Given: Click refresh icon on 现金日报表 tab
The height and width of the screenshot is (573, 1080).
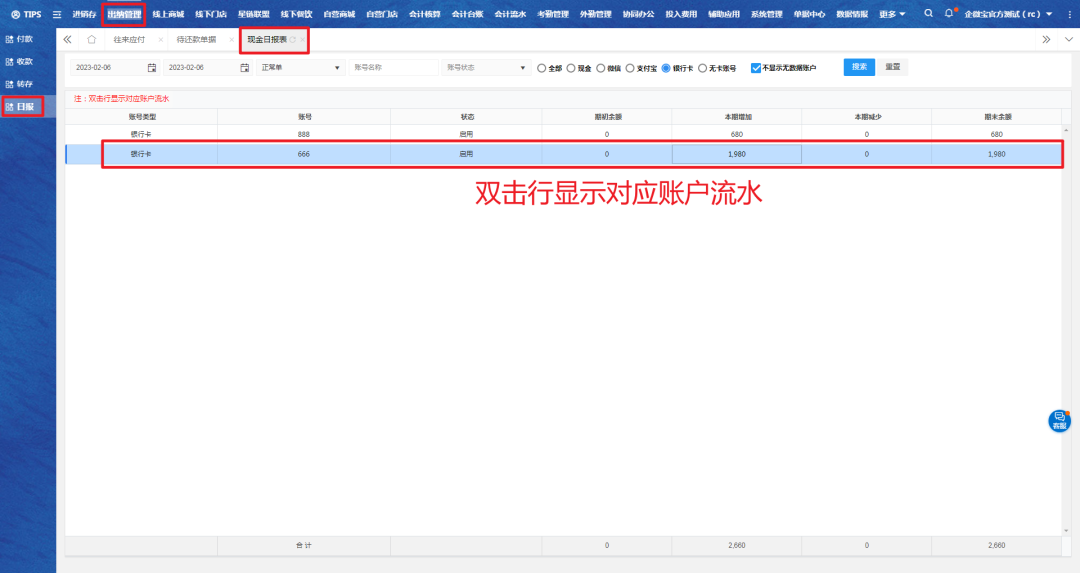Looking at the screenshot, I should pos(293,39).
